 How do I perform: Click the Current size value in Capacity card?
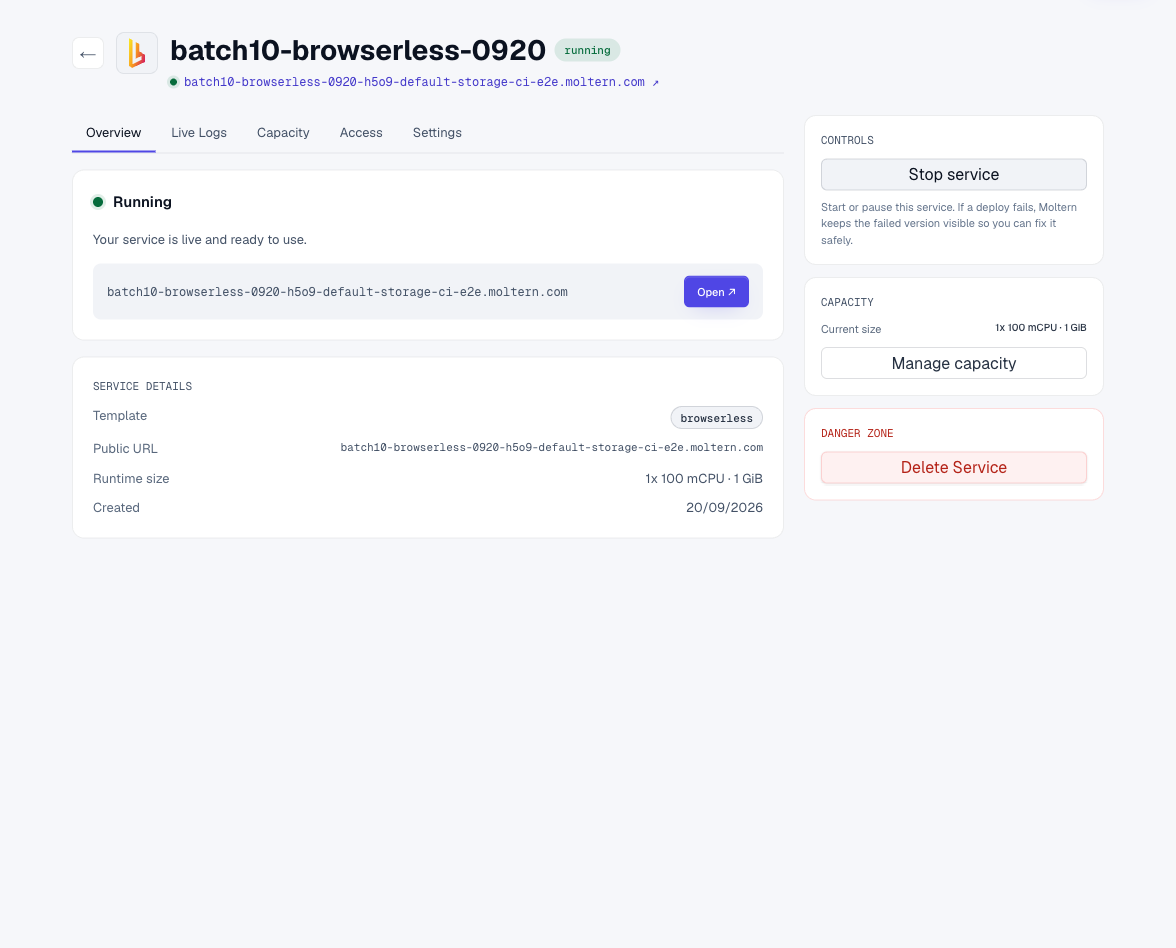click(x=1040, y=328)
